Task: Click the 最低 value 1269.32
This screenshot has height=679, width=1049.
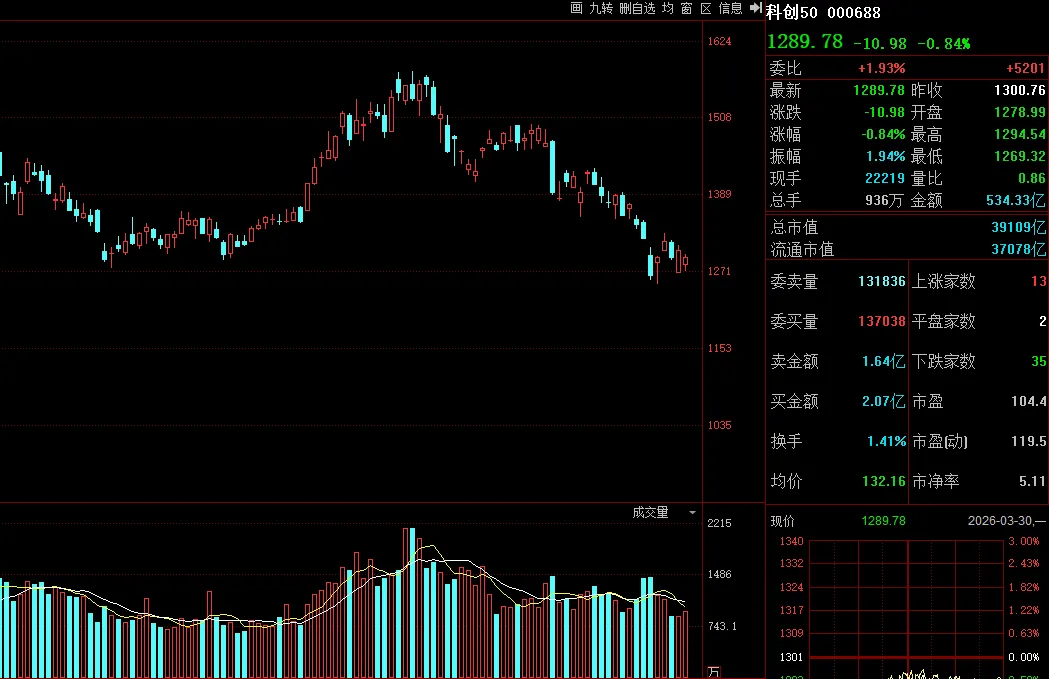Action: pyautogui.click(x=1020, y=157)
